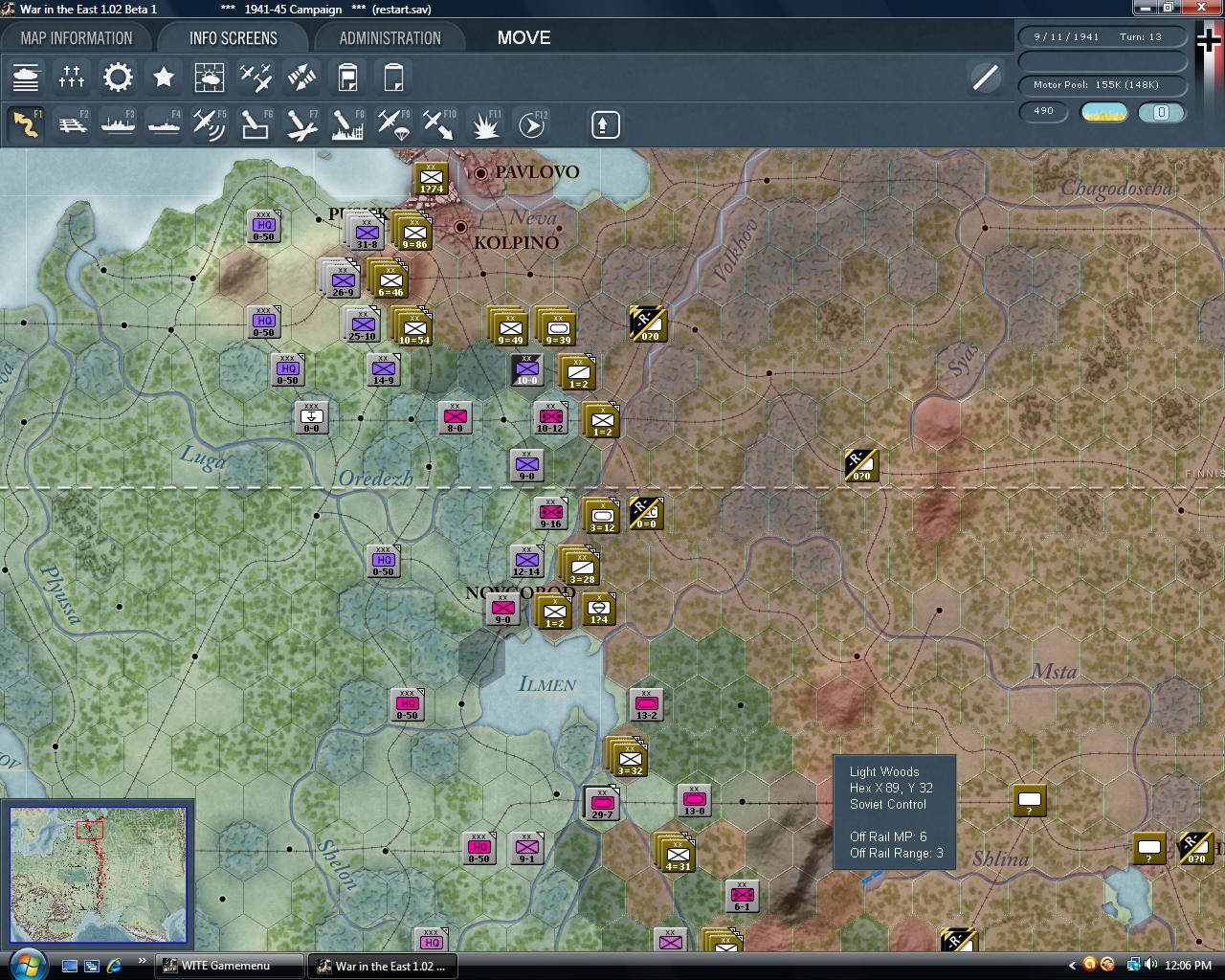1225x980 pixels.
Task: Switch to the Info Screens tab
Action: tap(233, 38)
